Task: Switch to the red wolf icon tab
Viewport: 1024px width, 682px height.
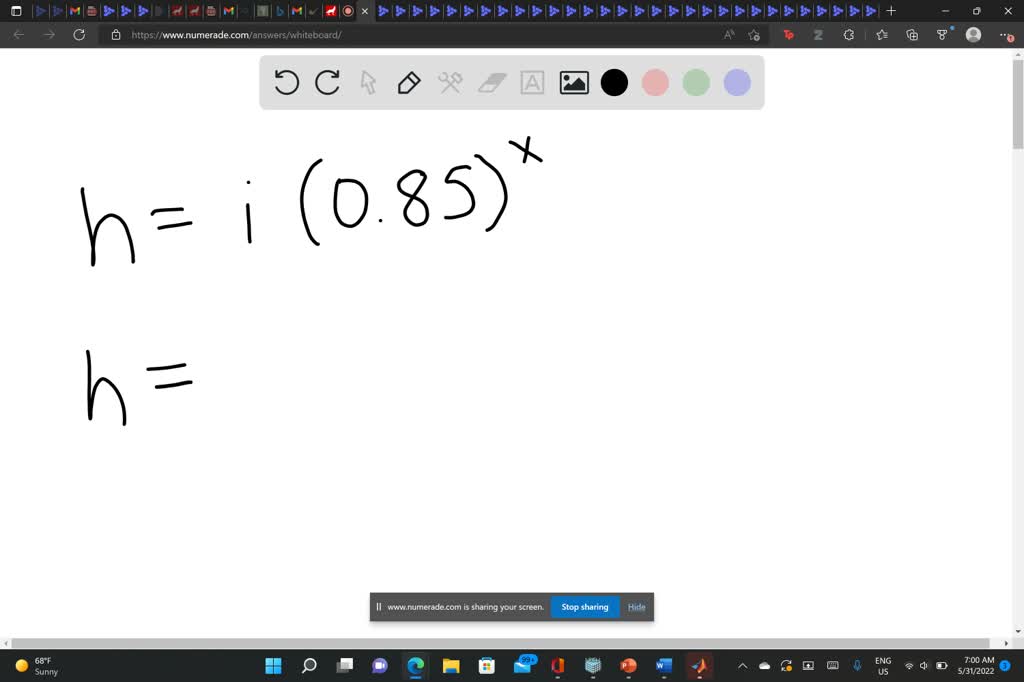Action: pos(331,11)
